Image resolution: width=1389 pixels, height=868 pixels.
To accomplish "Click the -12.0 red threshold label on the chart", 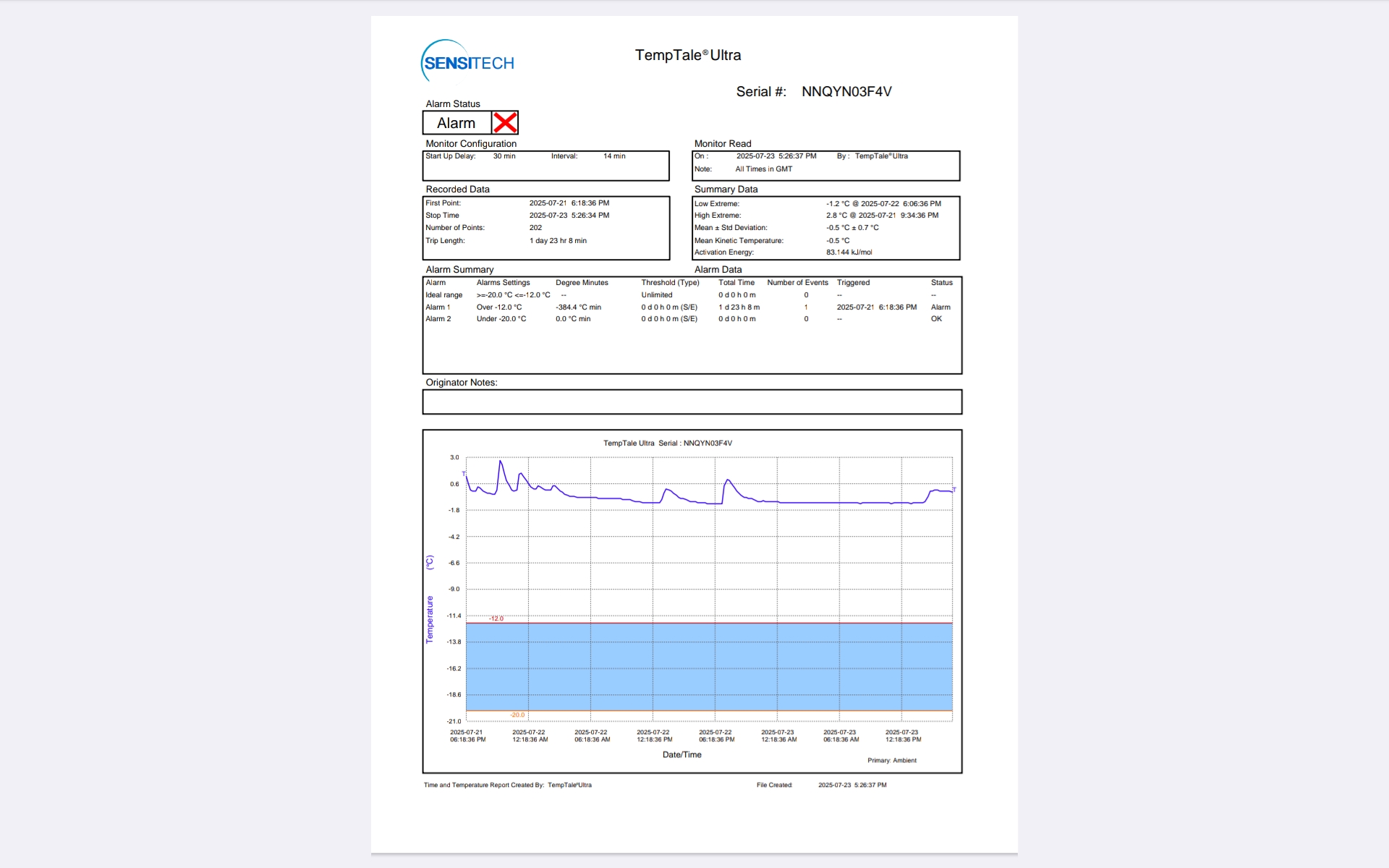I will pyautogui.click(x=496, y=618).
